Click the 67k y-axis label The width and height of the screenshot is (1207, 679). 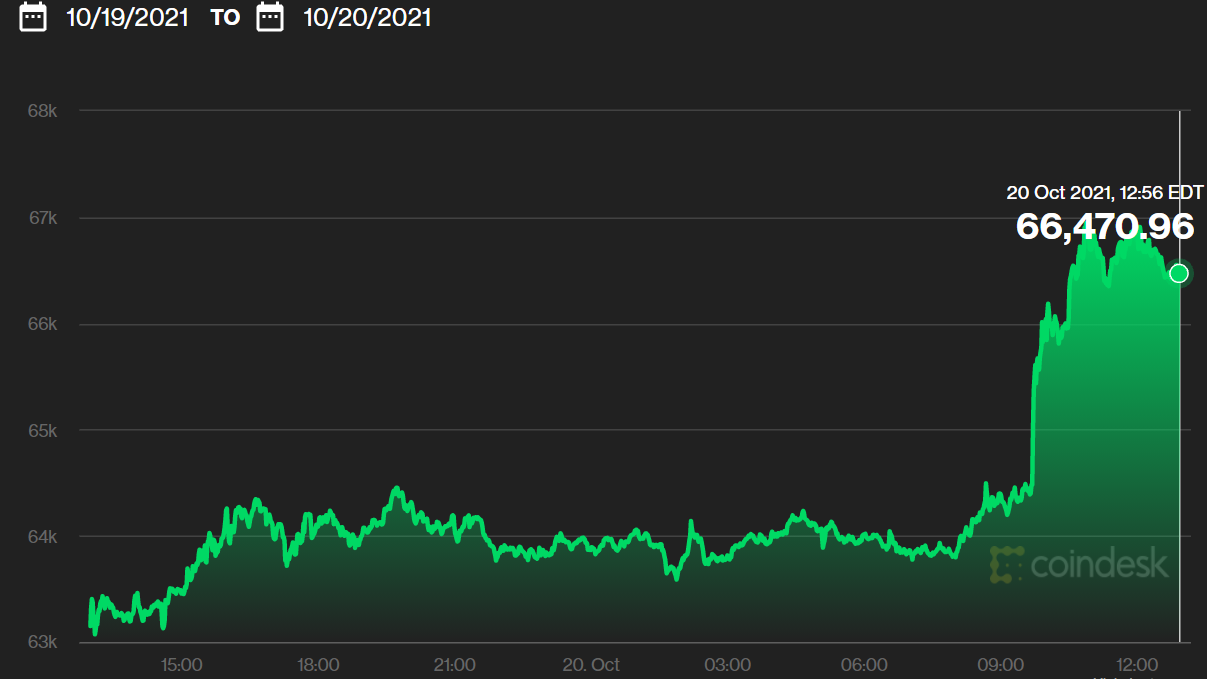pyautogui.click(x=42, y=218)
